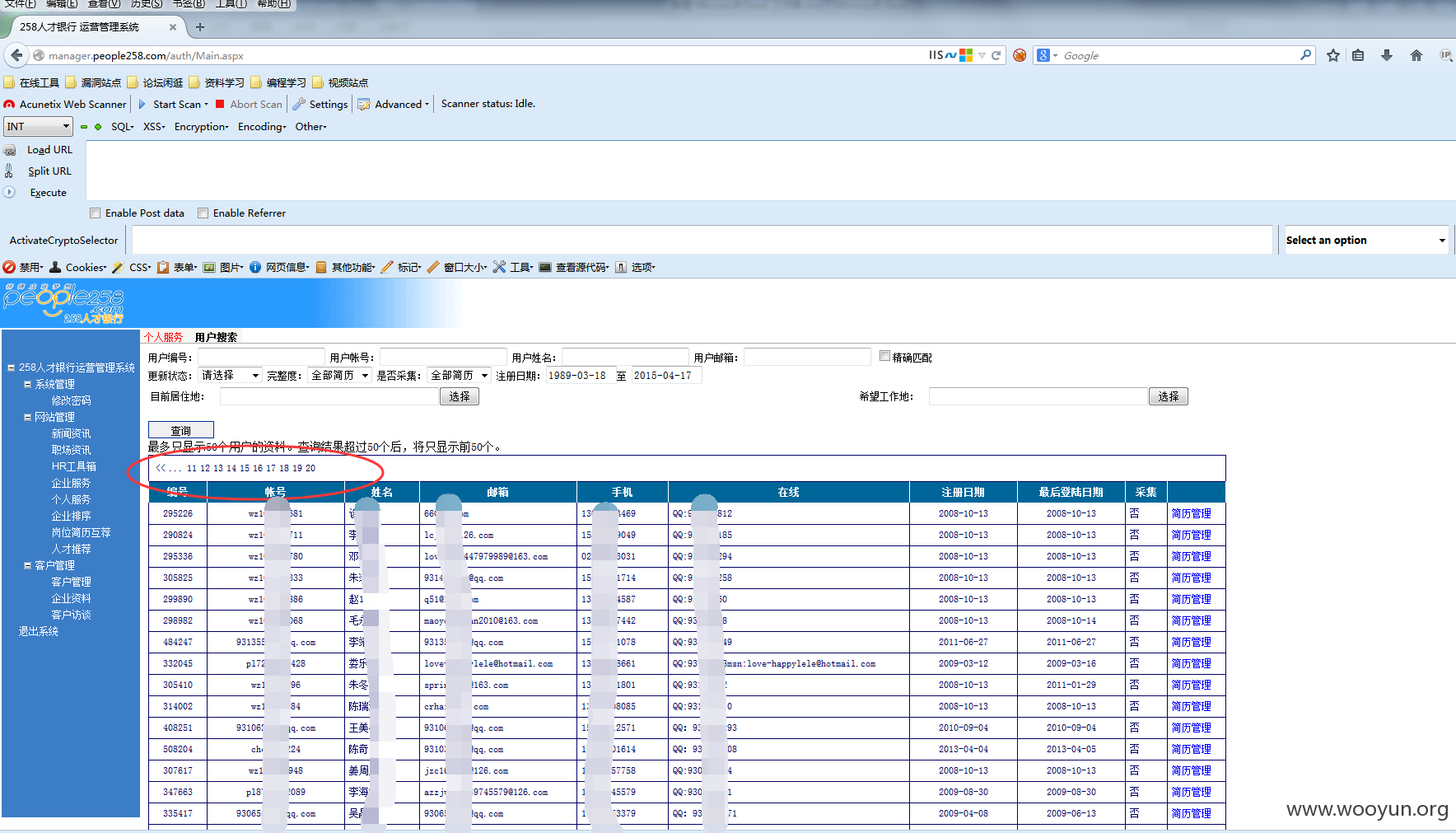The width and height of the screenshot is (1456, 833).
Task: Bookmark the page with the star icon
Action: click(1333, 55)
